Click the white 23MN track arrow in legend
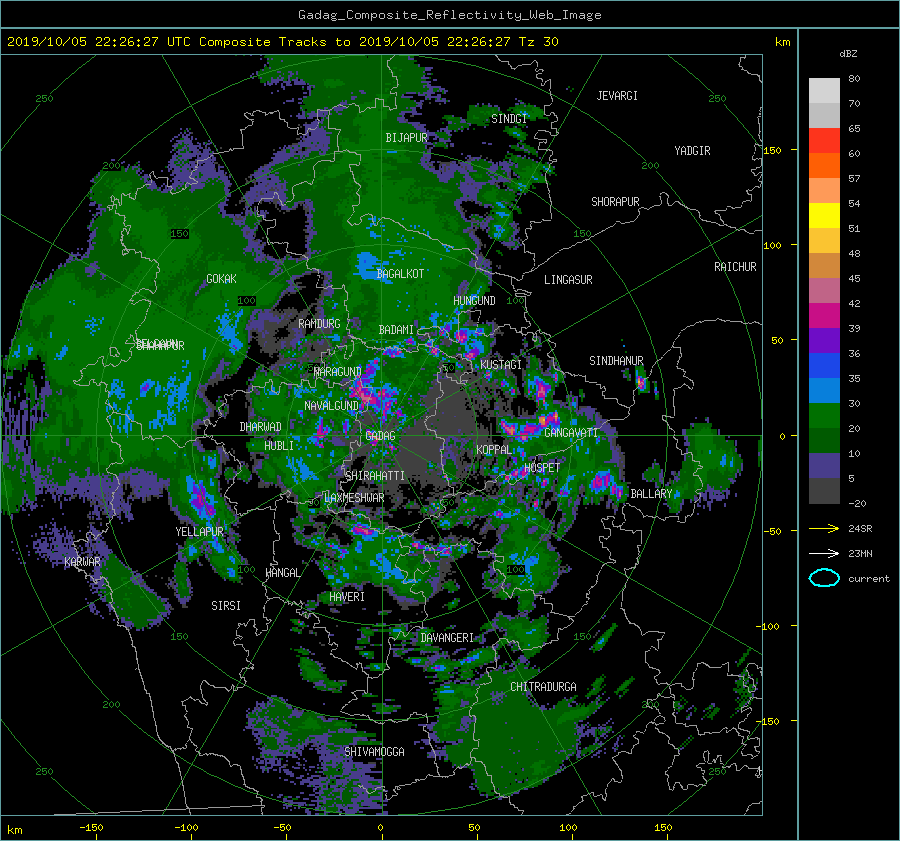900x841 pixels. (824, 553)
